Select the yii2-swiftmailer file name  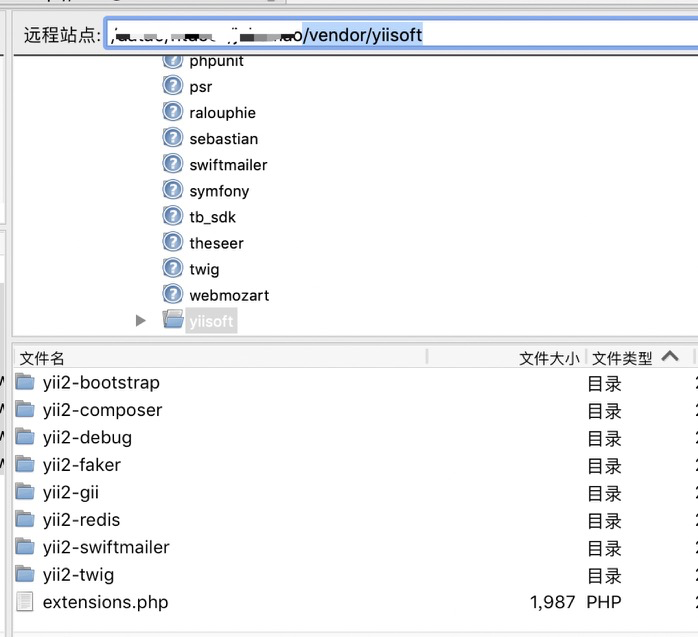coord(106,548)
